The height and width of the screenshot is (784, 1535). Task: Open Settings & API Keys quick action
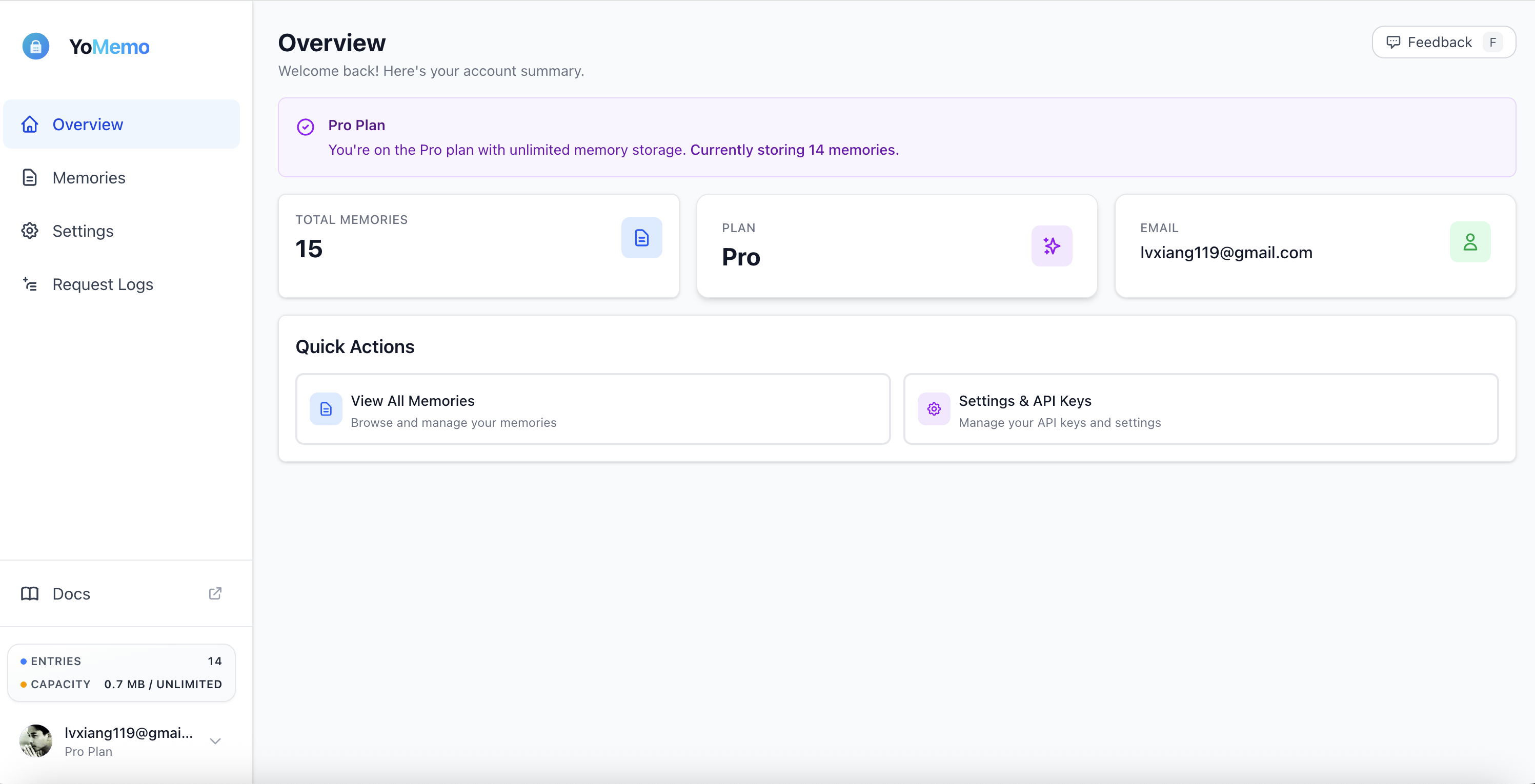tap(1200, 409)
